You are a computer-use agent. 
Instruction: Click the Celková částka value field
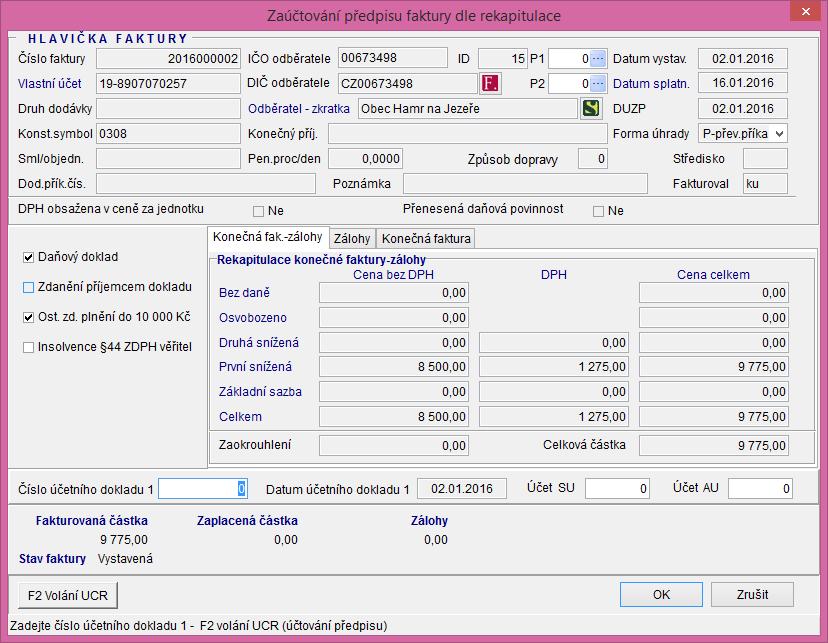[713, 446]
